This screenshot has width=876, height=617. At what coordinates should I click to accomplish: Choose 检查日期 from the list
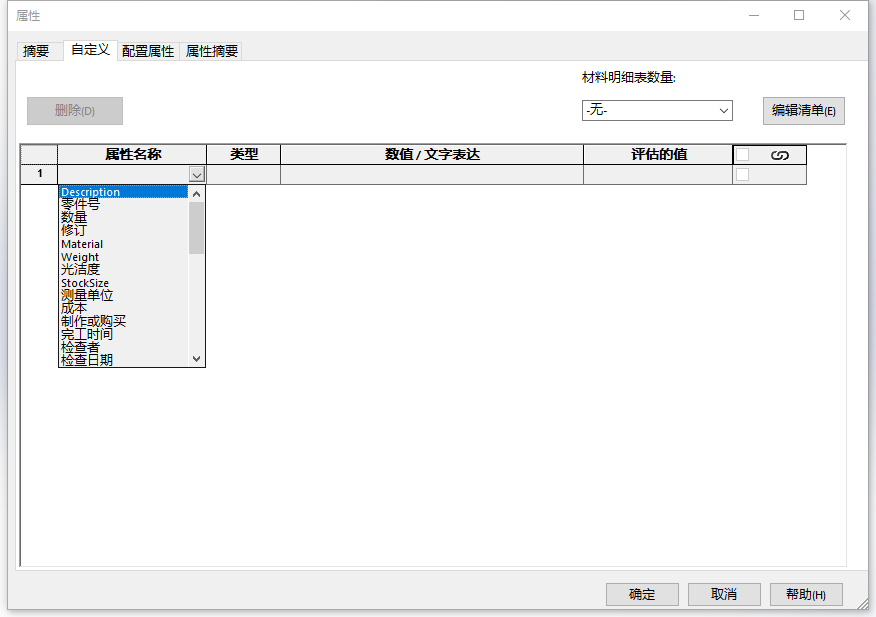(x=123, y=360)
